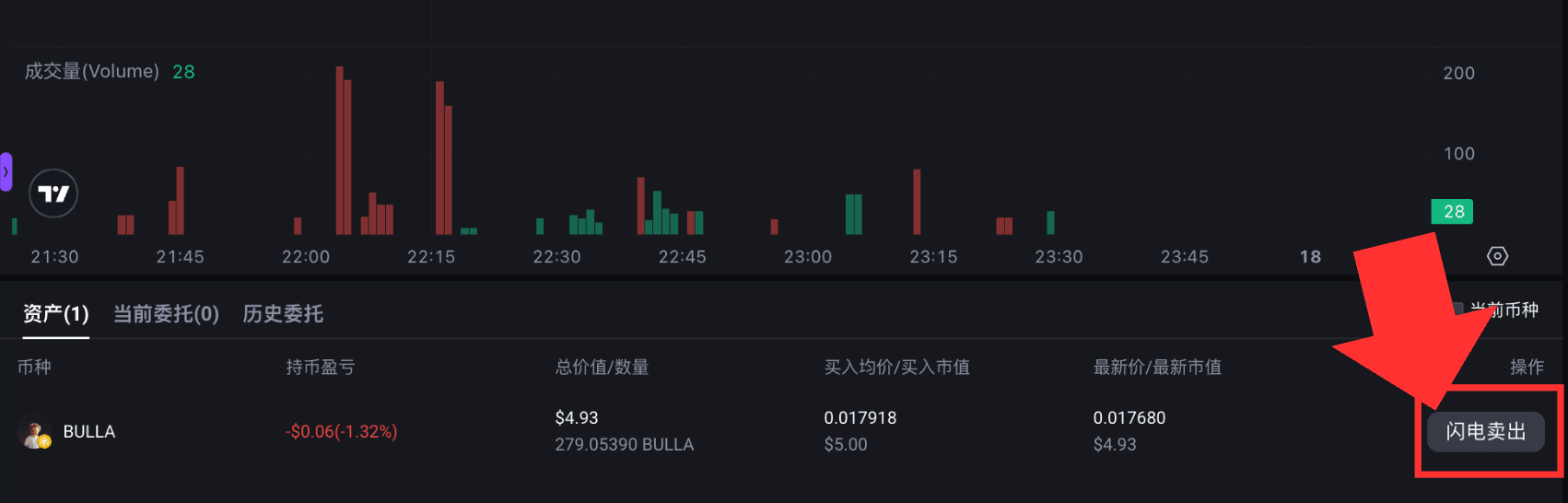Switch to the 资产(1) tab
Viewport: 1568px width, 503px height.
click(x=56, y=314)
